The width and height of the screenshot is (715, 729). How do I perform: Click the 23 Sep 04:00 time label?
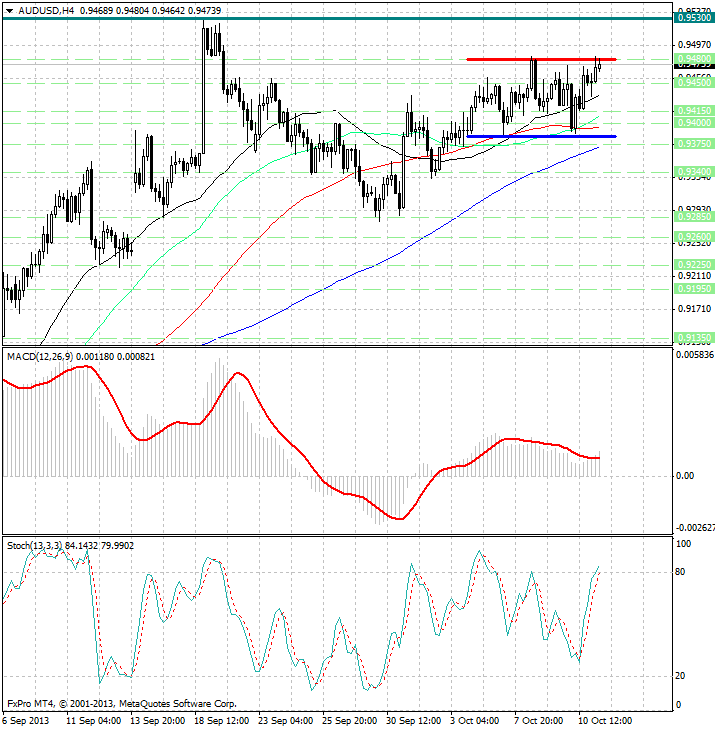(285, 721)
